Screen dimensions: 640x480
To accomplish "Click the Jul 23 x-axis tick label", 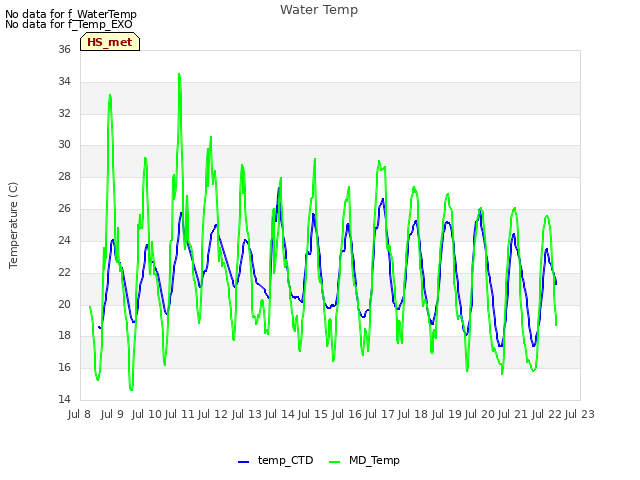I will pyautogui.click(x=580, y=414).
